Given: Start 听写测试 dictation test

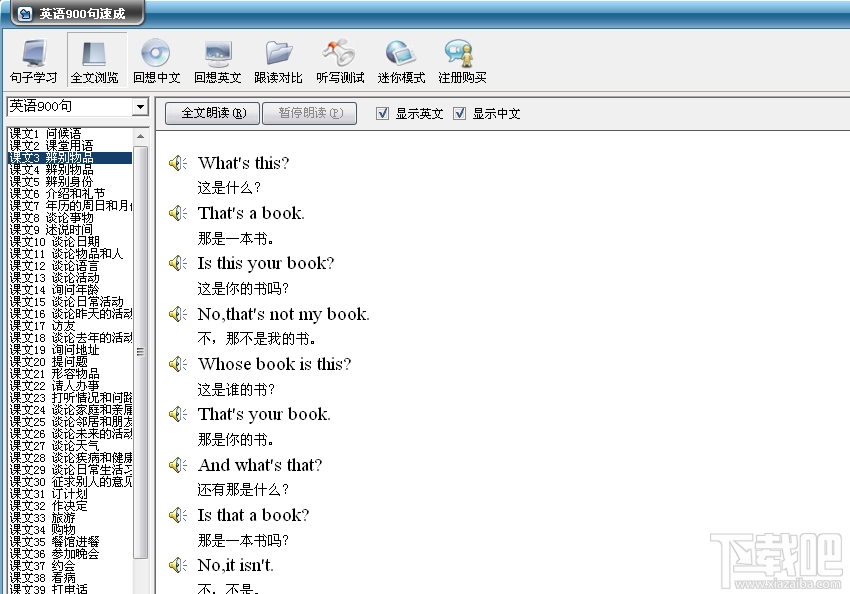Looking at the screenshot, I should 340,60.
